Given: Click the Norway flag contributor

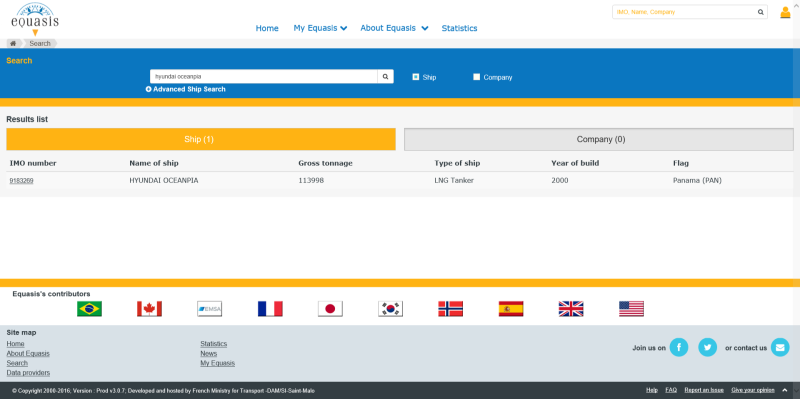Looking at the screenshot, I should 451,309.
